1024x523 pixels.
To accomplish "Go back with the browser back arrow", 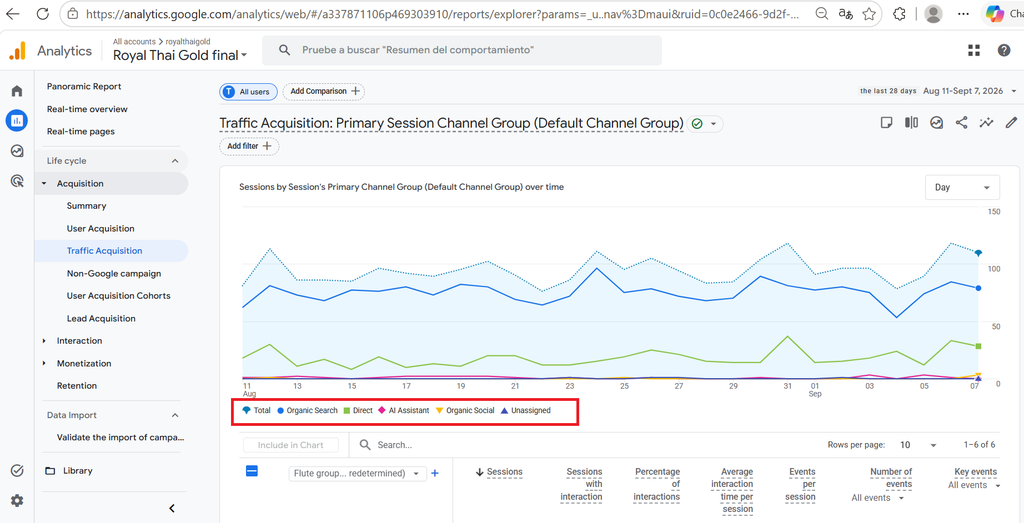I will 12,14.
